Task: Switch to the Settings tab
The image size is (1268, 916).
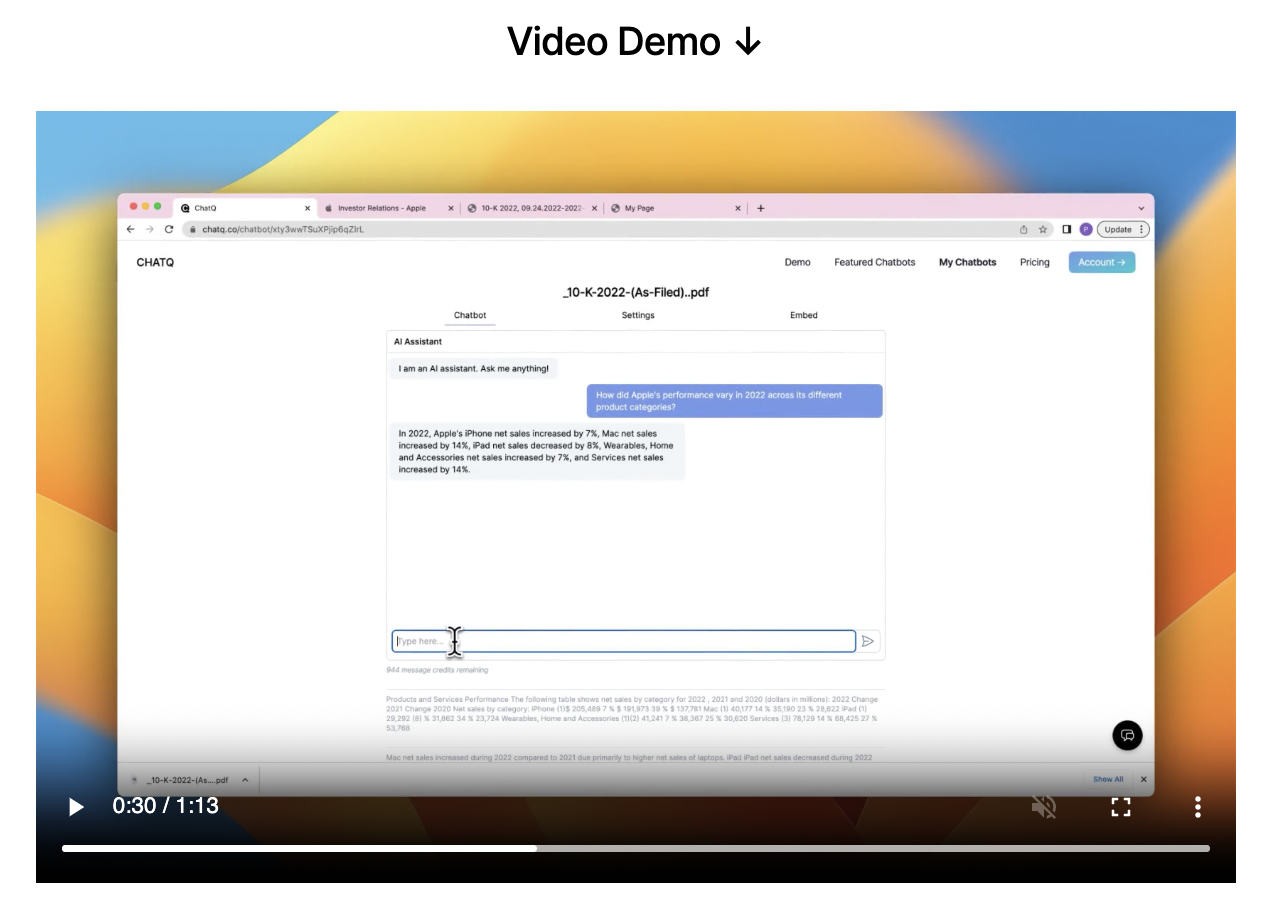Action: pos(638,315)
